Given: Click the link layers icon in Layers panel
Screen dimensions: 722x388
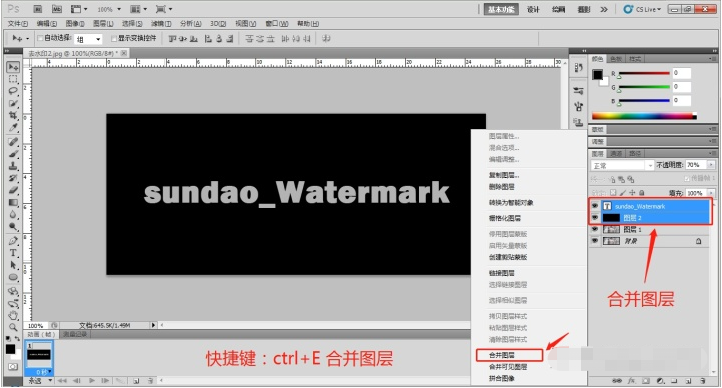Looking at the screenshot, I should (x=617, y=381).
